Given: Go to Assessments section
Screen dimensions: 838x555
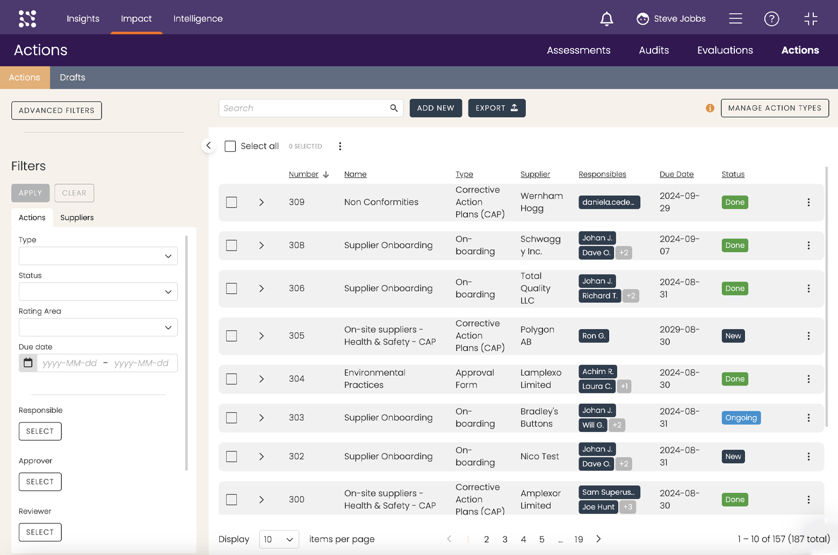Looking at the screenshot, I should pyautogui.click(x=578, y=50).
